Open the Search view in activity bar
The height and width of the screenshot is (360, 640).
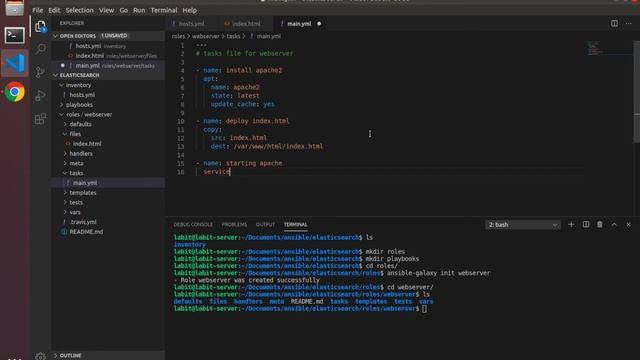click(40, 49)
